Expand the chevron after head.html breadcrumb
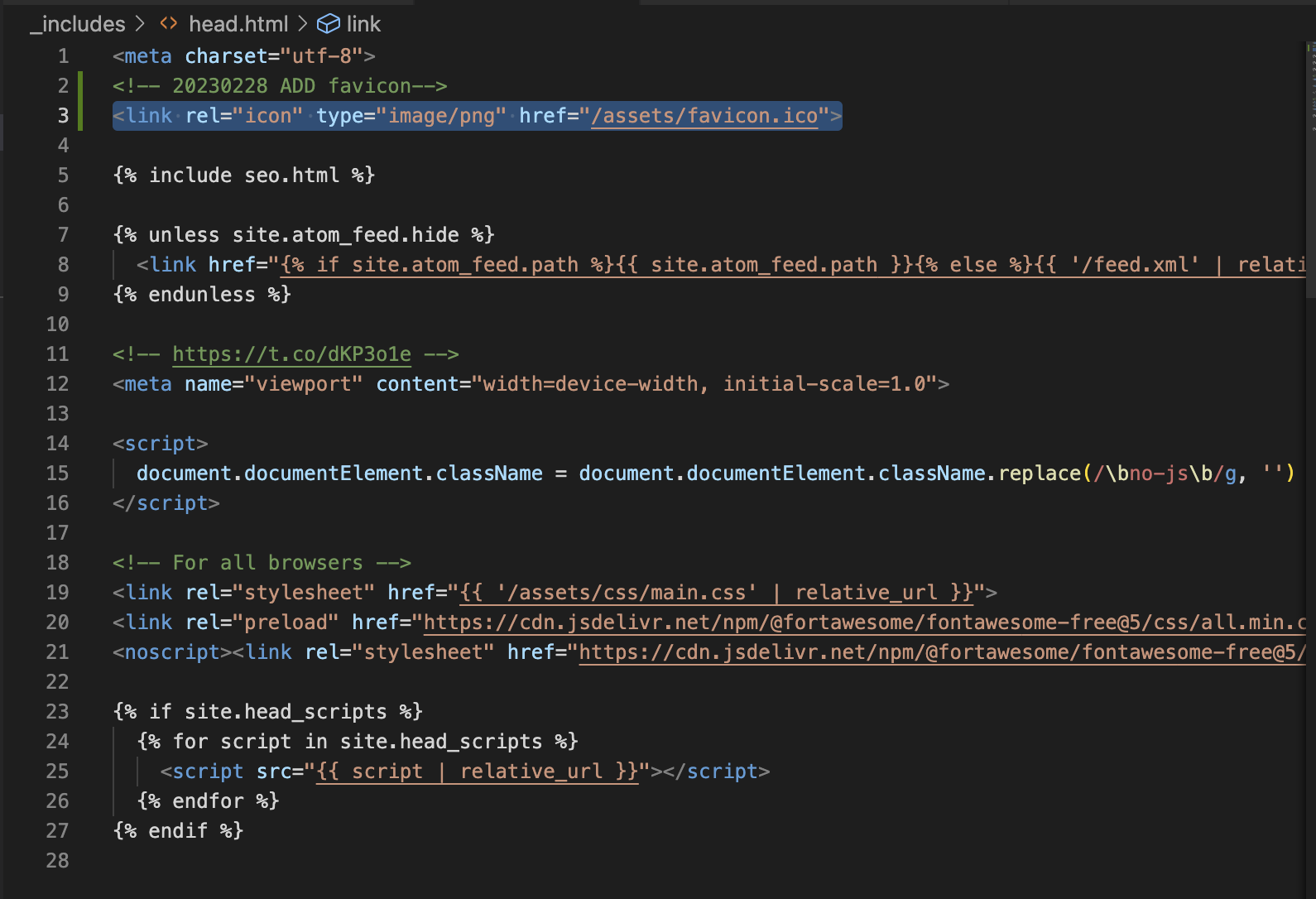This screenshot has height=899, width=1316. coord(303,24)
